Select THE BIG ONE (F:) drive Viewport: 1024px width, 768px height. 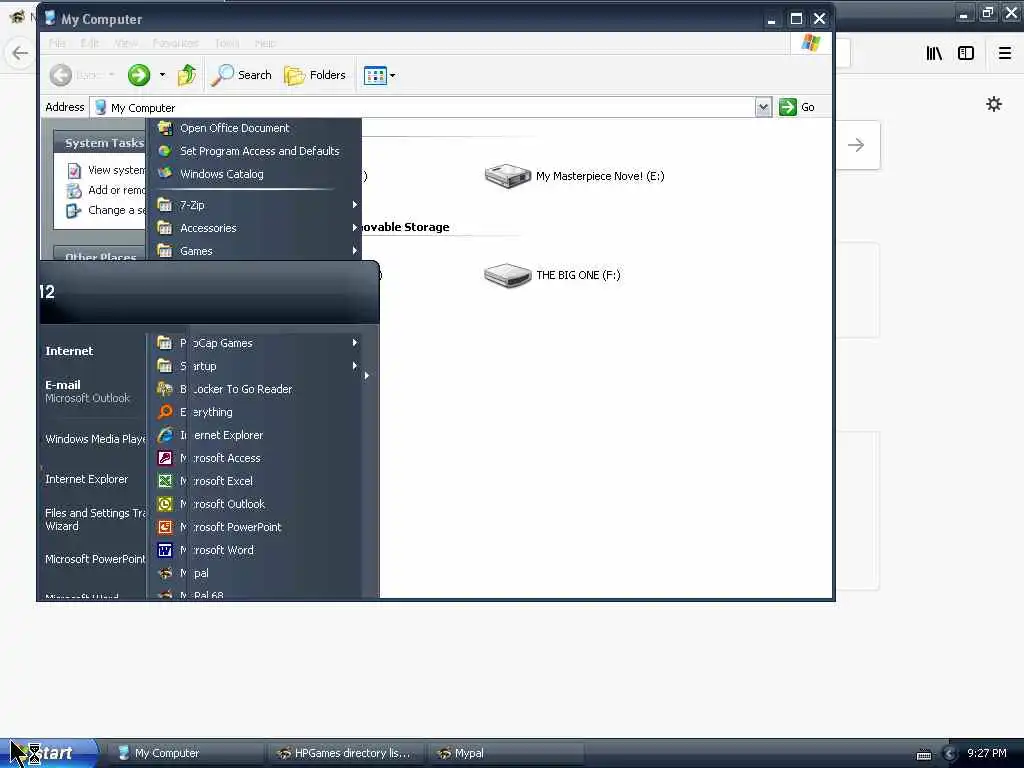coord(552,275)
